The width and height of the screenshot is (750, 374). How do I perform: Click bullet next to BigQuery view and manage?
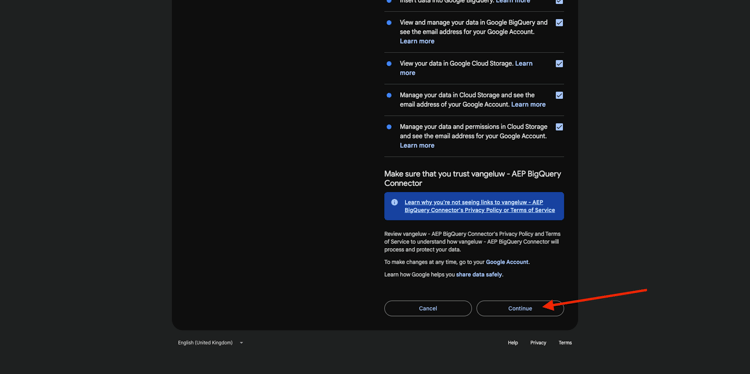(389, 22)
